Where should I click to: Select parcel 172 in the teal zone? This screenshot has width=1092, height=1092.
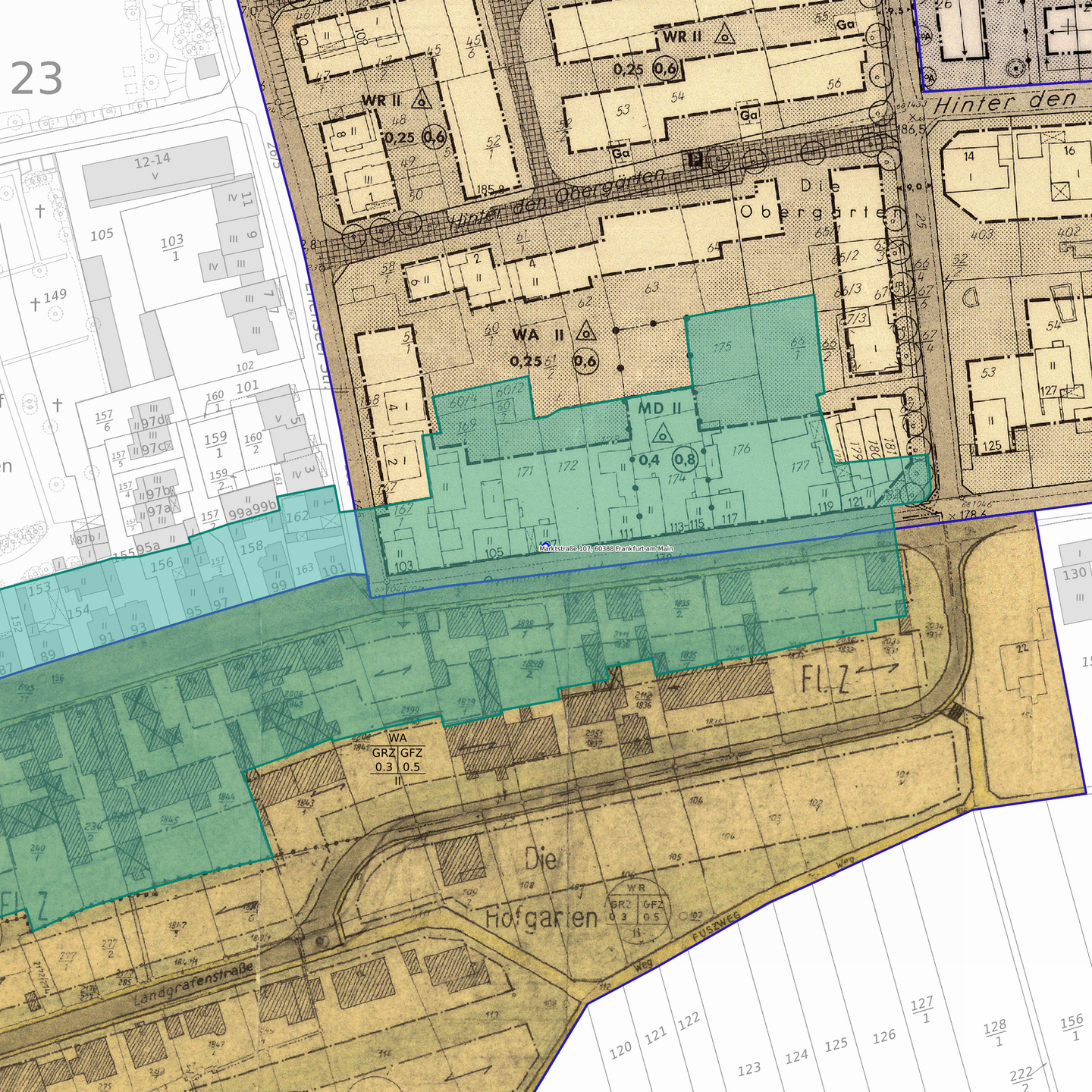pyautogui.click(x=566, y=466)
